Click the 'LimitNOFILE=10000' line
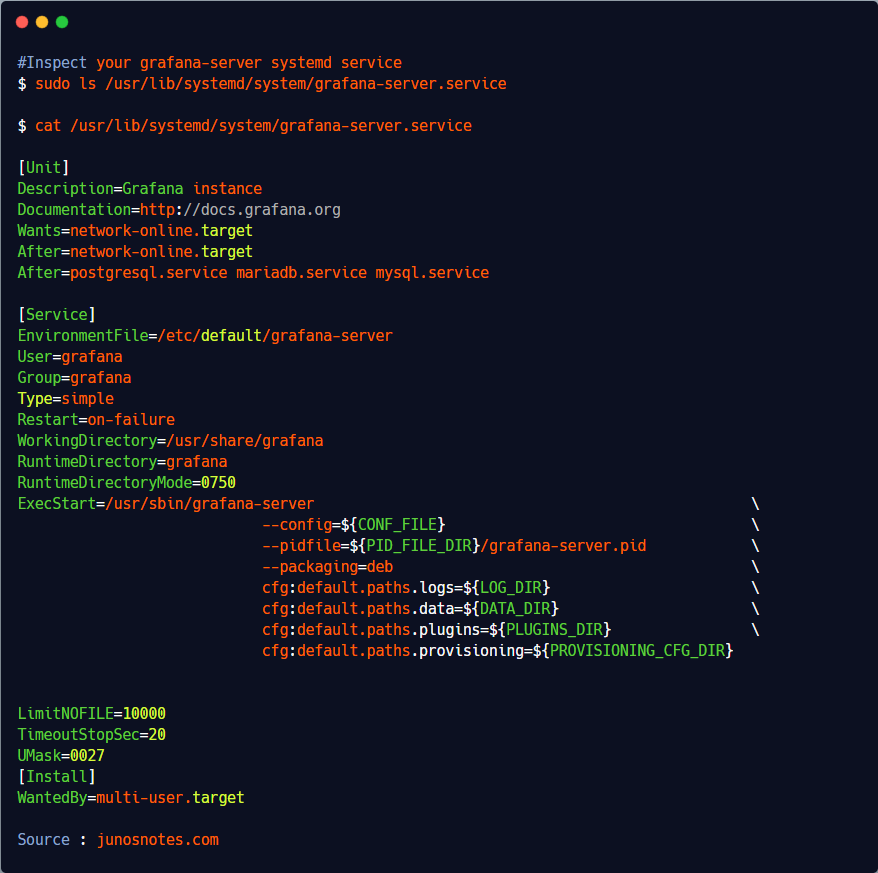The width and height of the screenshot is (878, 873). pyautogui.click(x=92, y=714)
